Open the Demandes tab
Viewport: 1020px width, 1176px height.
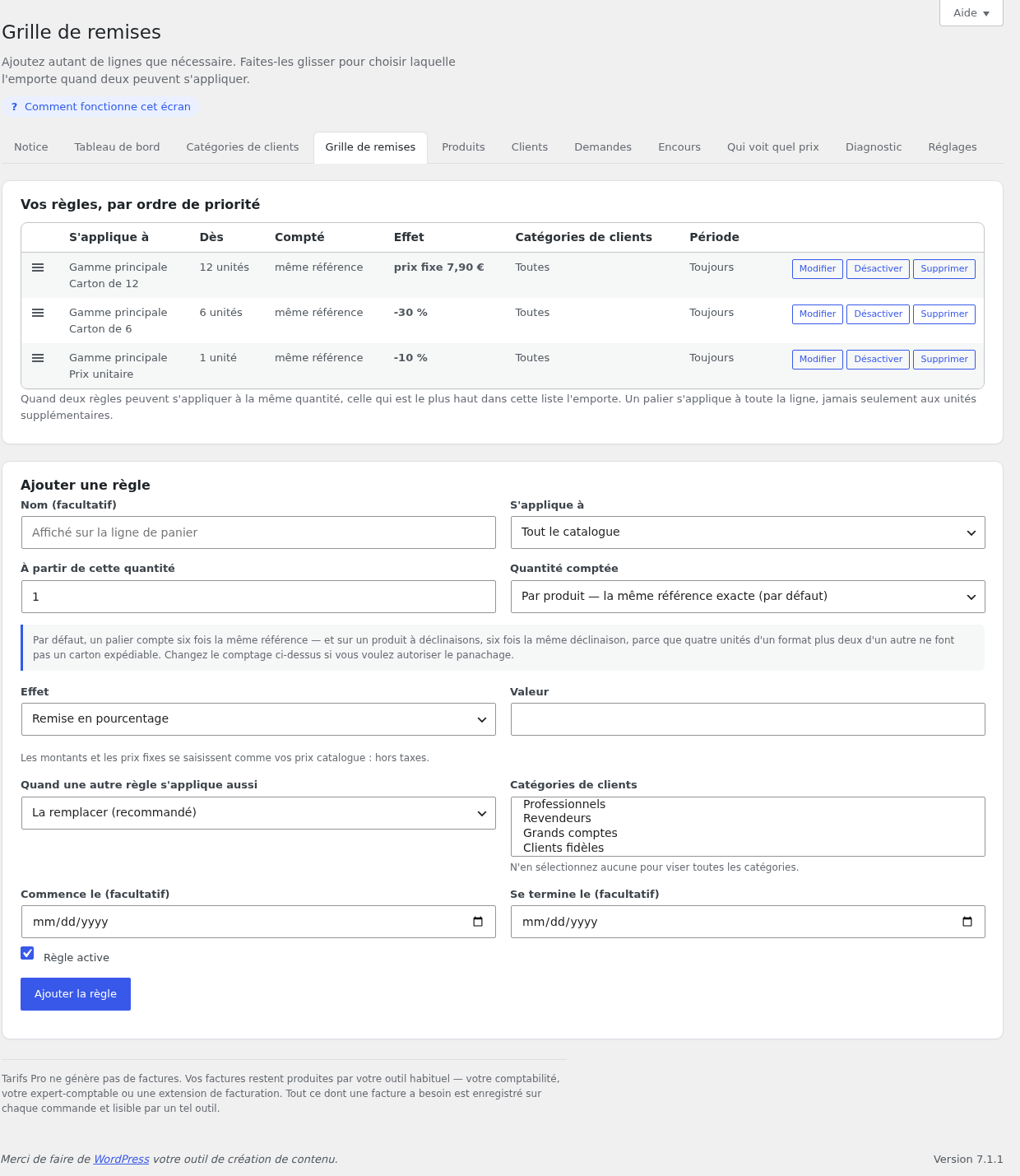(603, 147)
